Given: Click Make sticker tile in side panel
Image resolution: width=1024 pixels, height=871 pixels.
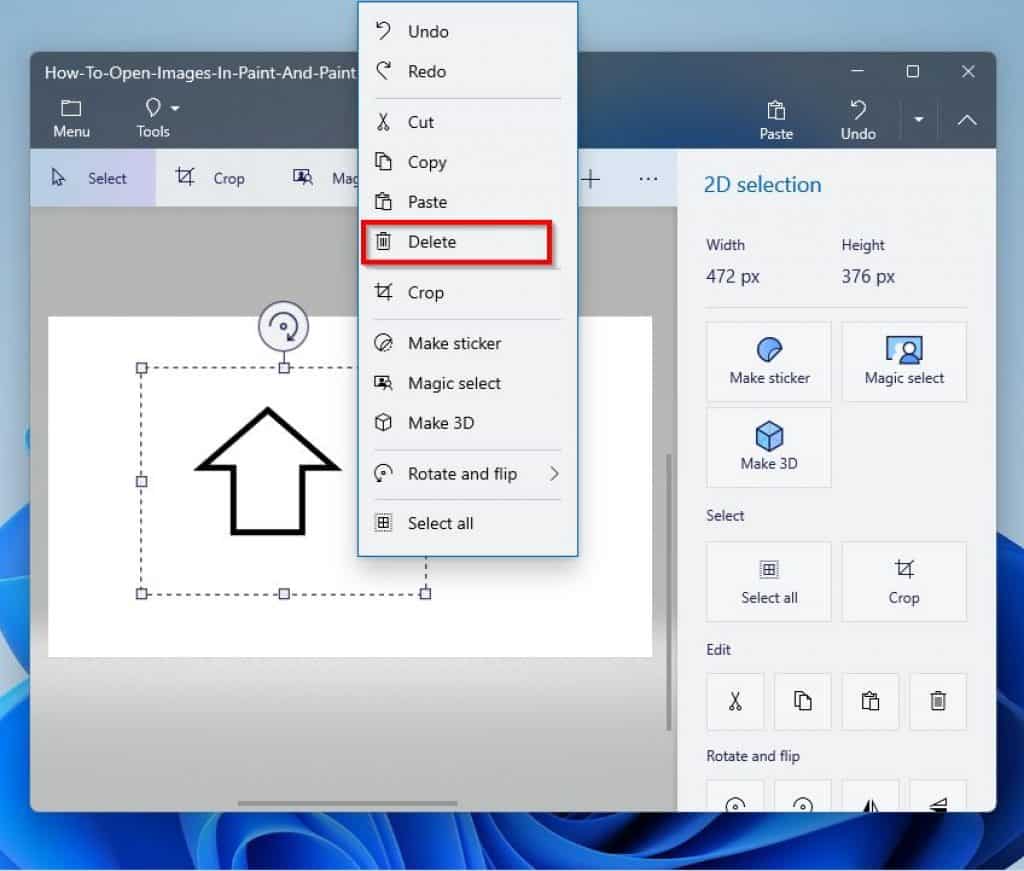Looking at the screenshot, I should click(769, 361).
